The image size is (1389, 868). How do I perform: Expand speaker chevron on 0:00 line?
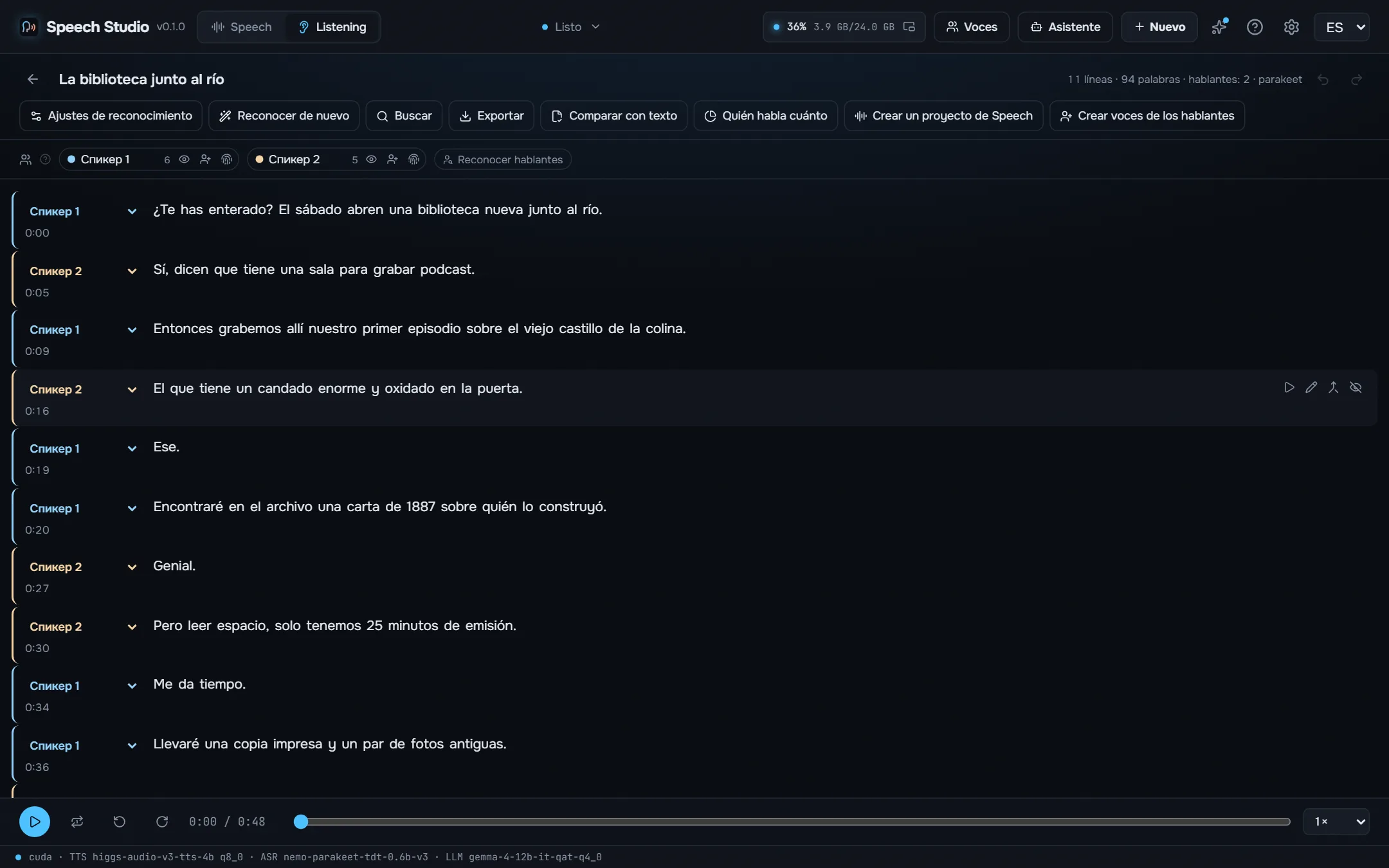click(x=132, y=212)
